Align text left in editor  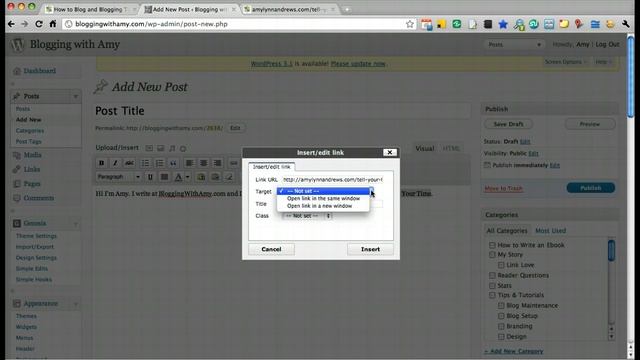pyautogui.click(x=189, y=163)
